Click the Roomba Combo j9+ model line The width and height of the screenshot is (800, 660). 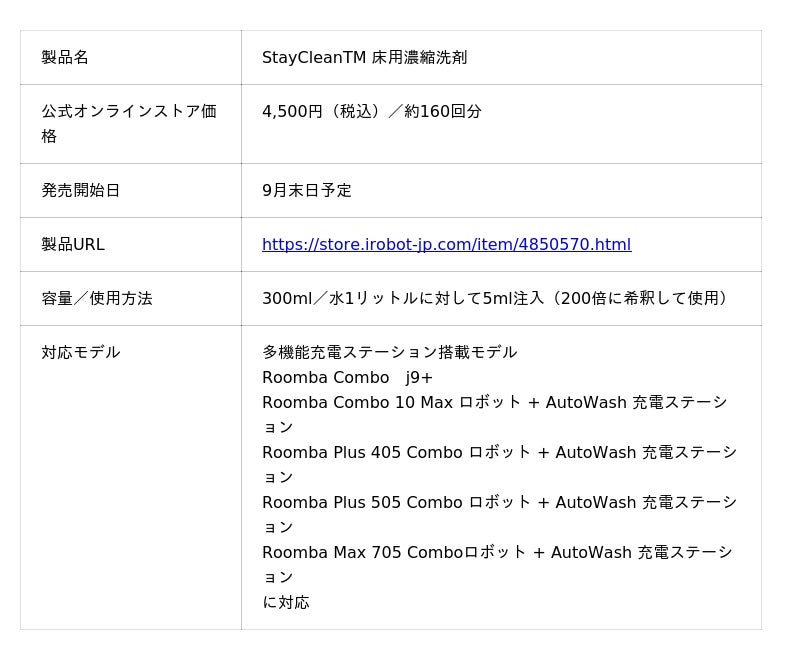pos(347,378)
